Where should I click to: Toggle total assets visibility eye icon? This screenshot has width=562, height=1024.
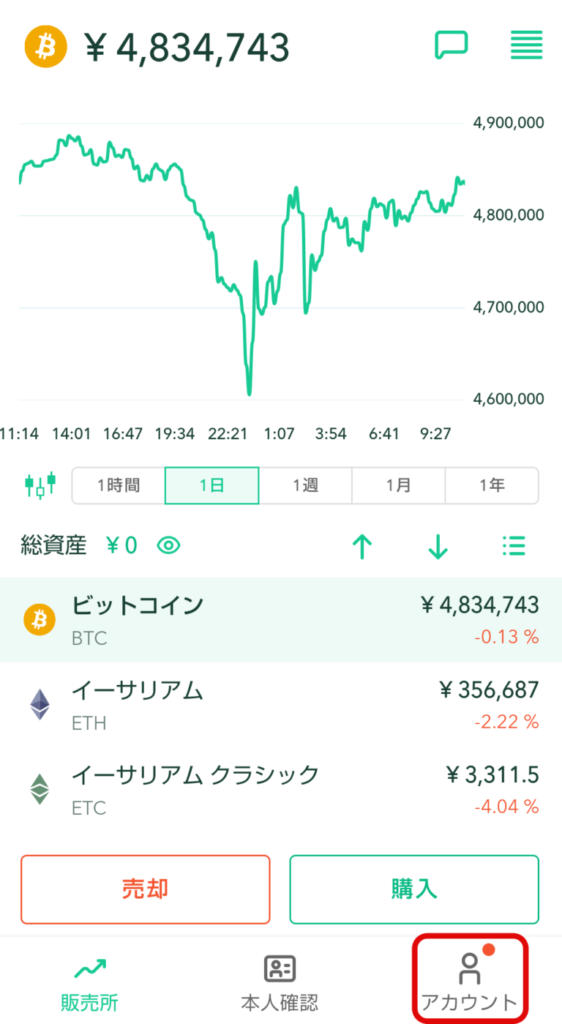point(169,545)
